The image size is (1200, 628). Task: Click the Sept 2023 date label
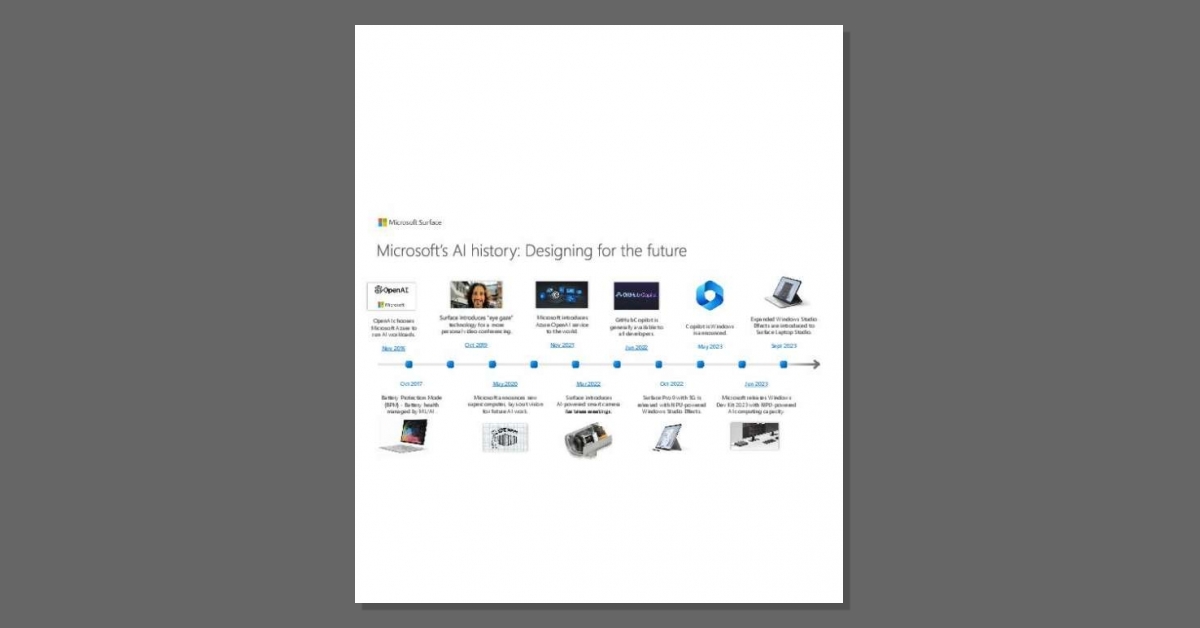pos(784,346)
